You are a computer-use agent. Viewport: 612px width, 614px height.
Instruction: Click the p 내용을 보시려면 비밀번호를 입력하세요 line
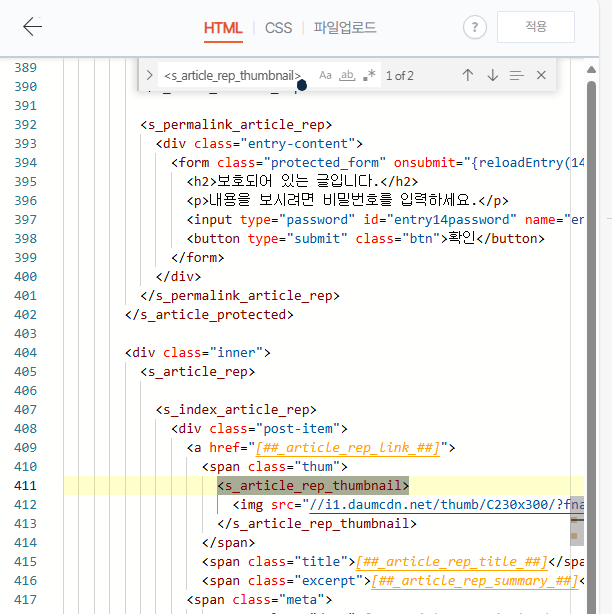click(x=347, y=200)
